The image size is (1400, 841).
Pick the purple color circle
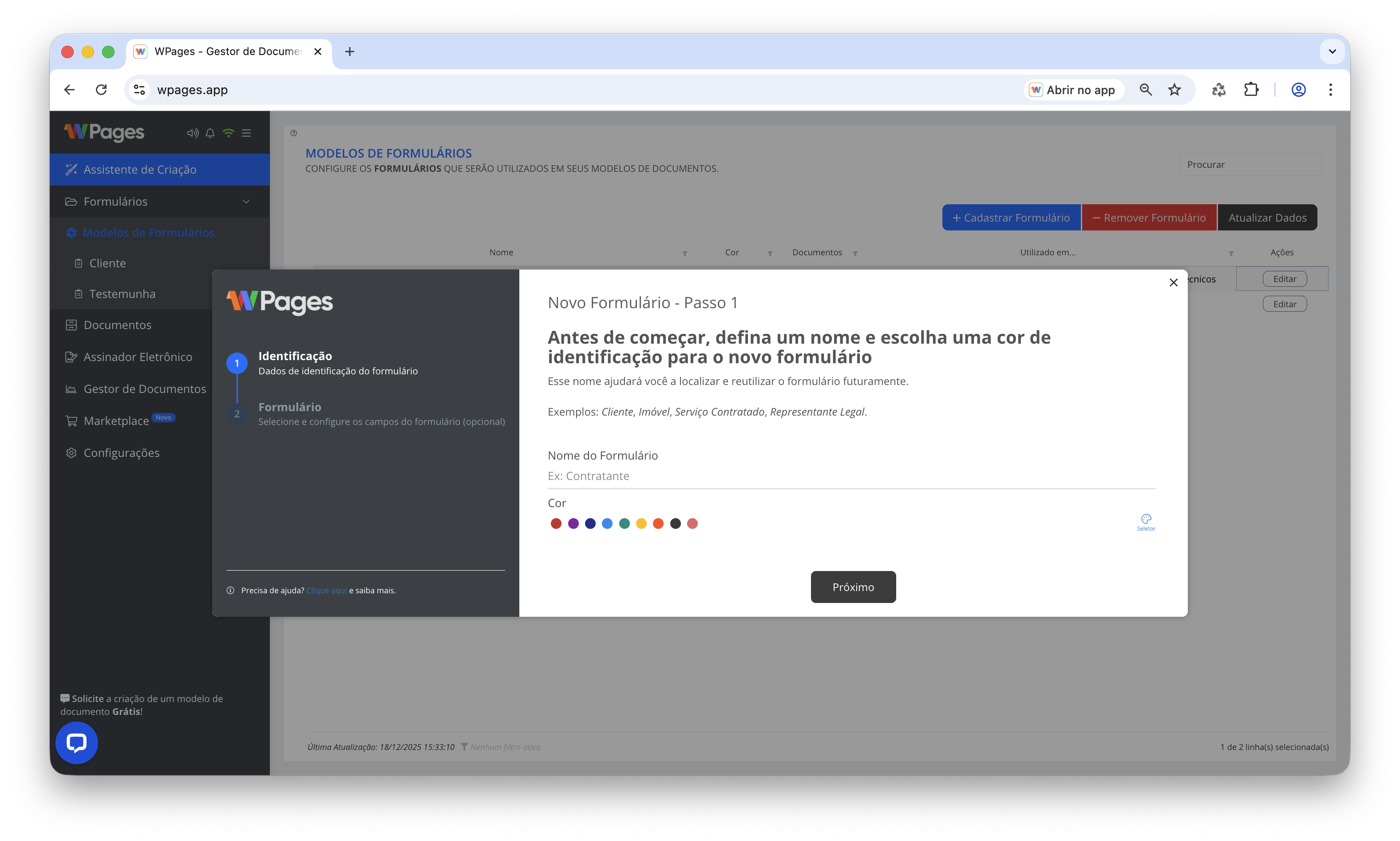[x=573, y=524]
